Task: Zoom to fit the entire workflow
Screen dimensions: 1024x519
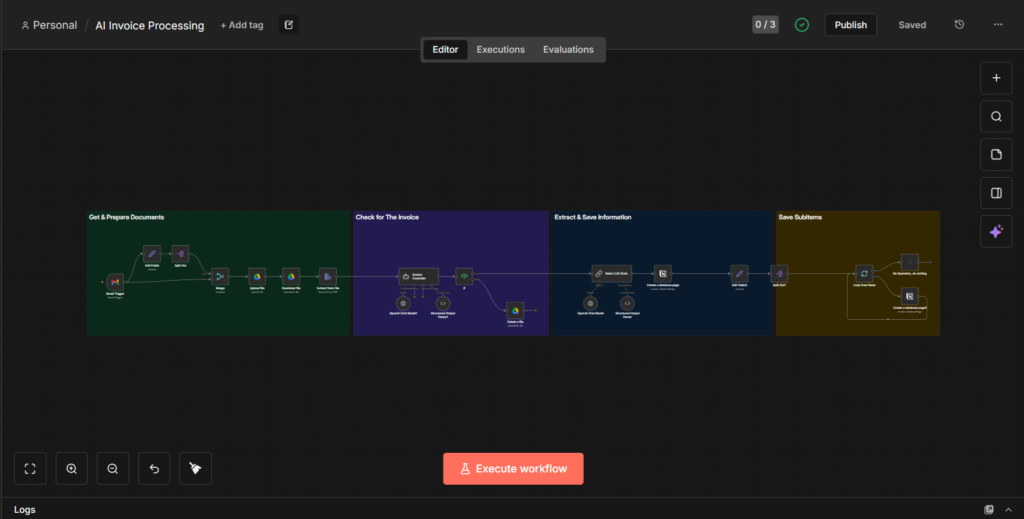Action: (x=30, y=468)
